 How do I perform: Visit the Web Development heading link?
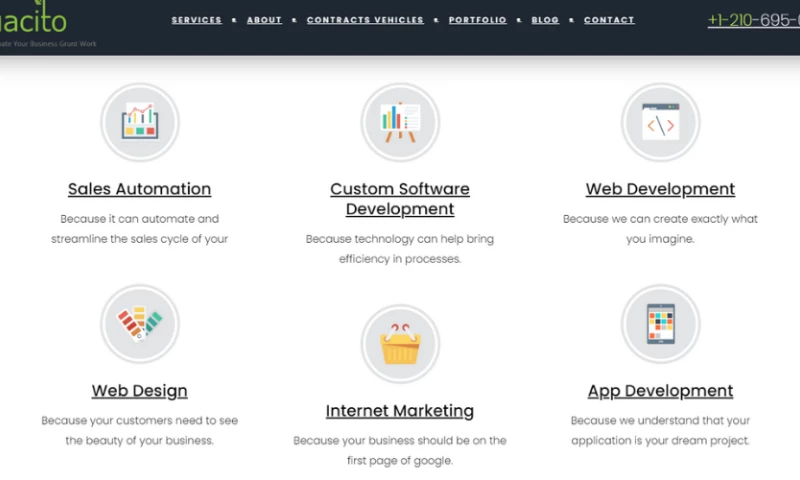click(x=660, y=189)
